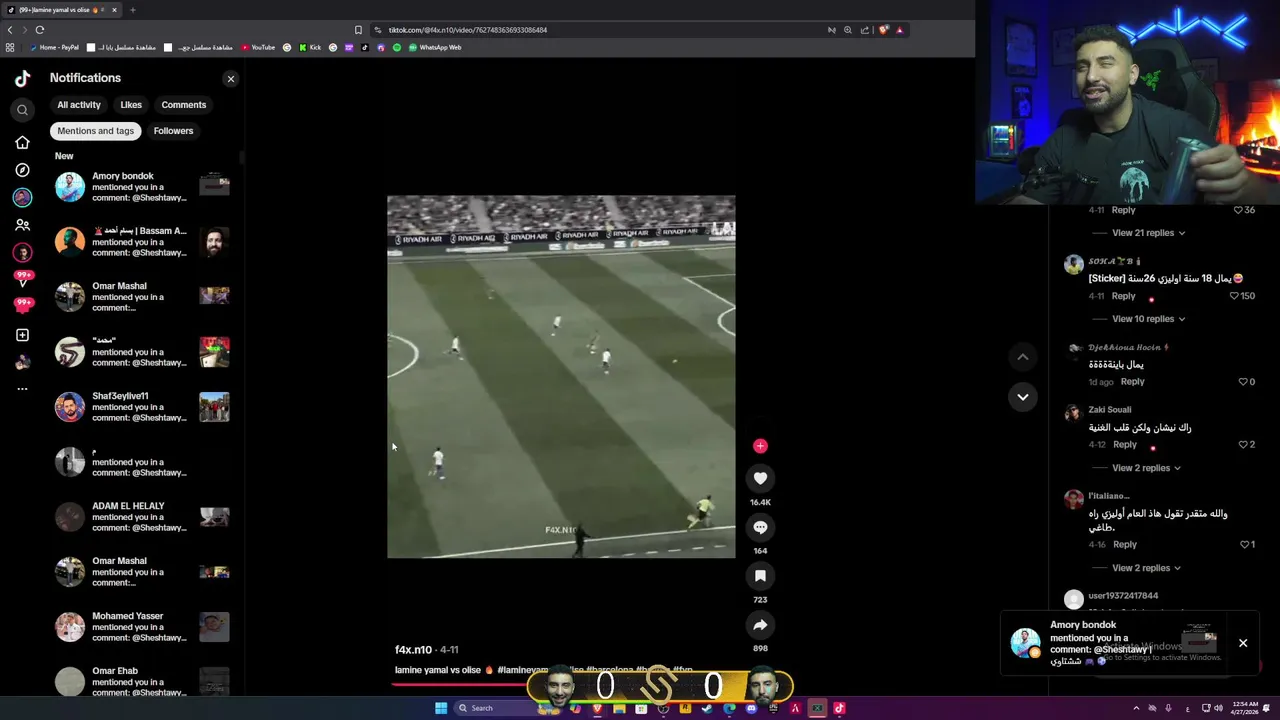This screenshot has width=1280, height=720.
Task: Open a new browser tab
Action: click(x=132, y=10)
